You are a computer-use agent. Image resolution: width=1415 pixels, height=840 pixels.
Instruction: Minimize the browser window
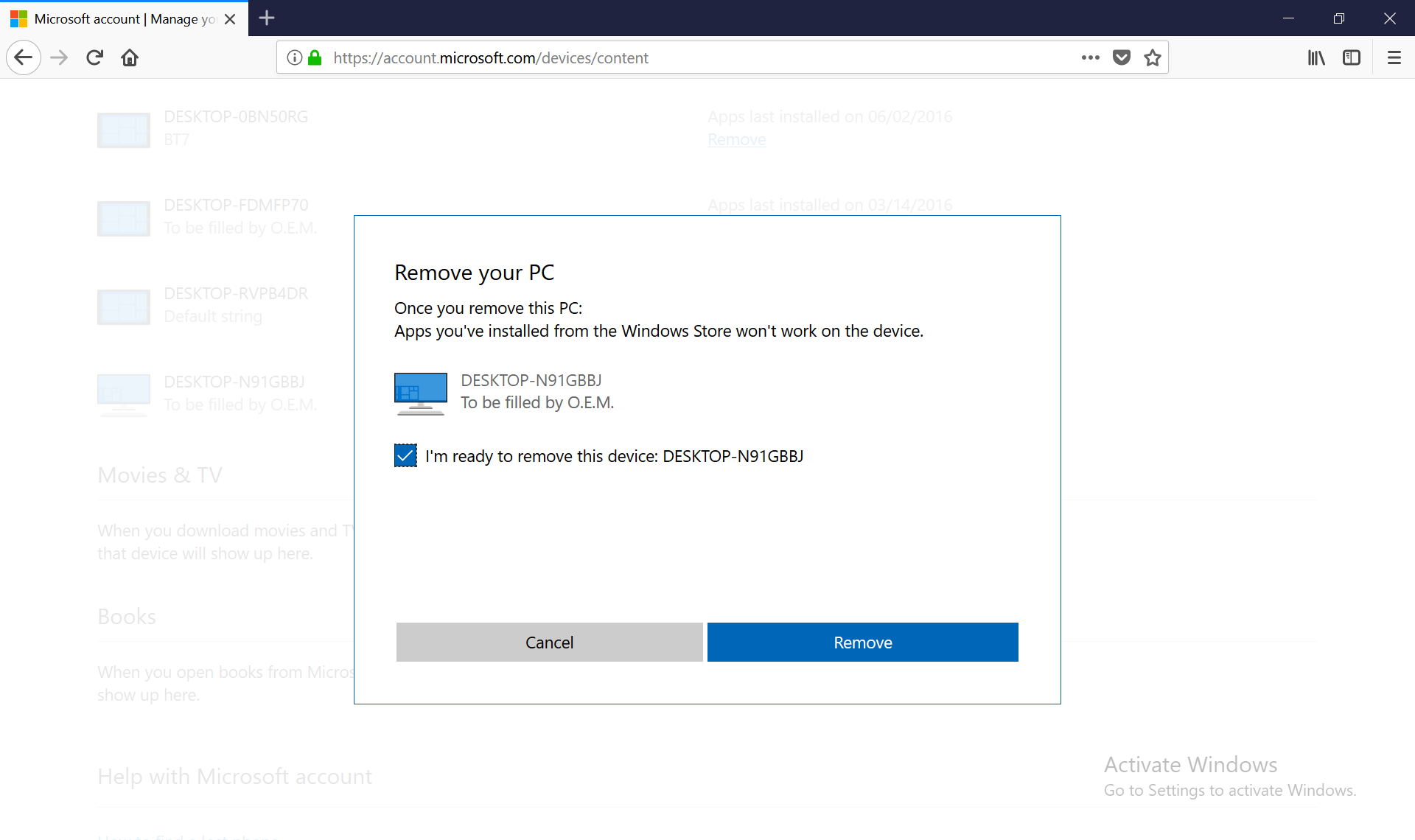coord(1288,18)
